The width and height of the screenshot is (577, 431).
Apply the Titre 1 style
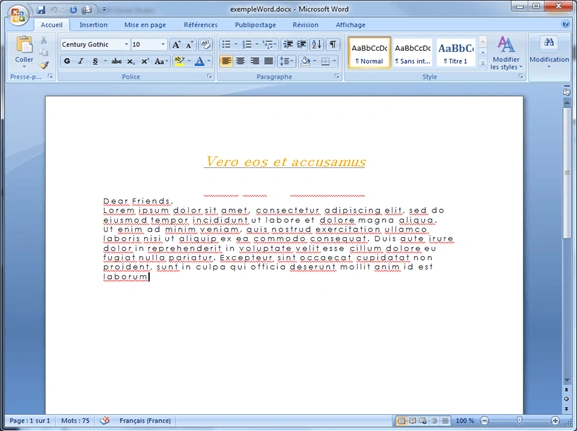pyautogui.click(x=456, y=52)
